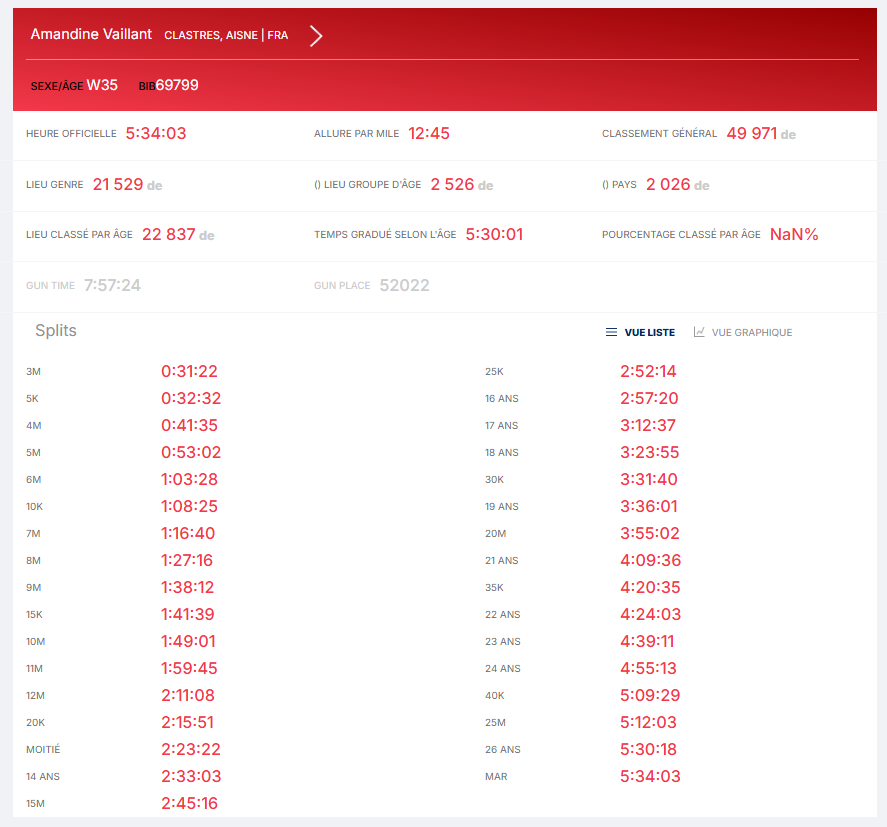Click the Gun Time value 7:57:24

(x=112, y=285)
